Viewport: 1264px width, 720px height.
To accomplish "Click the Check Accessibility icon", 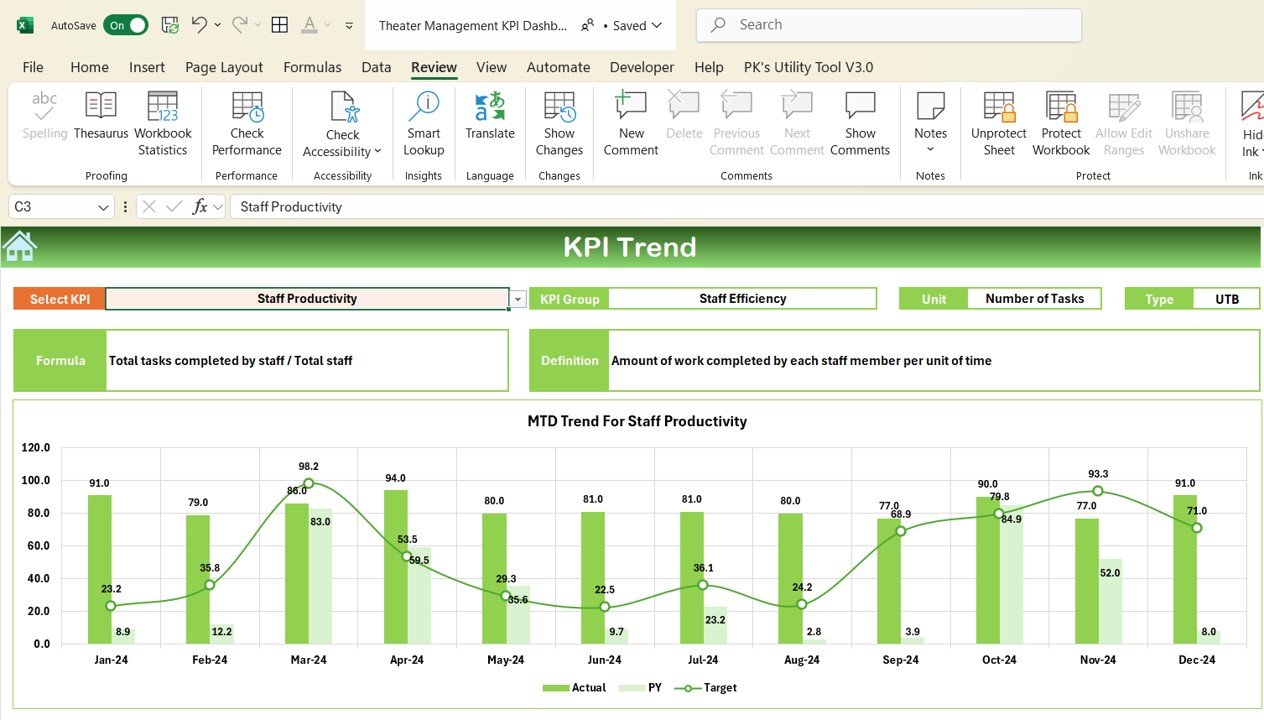I will (x=343, y=108).
